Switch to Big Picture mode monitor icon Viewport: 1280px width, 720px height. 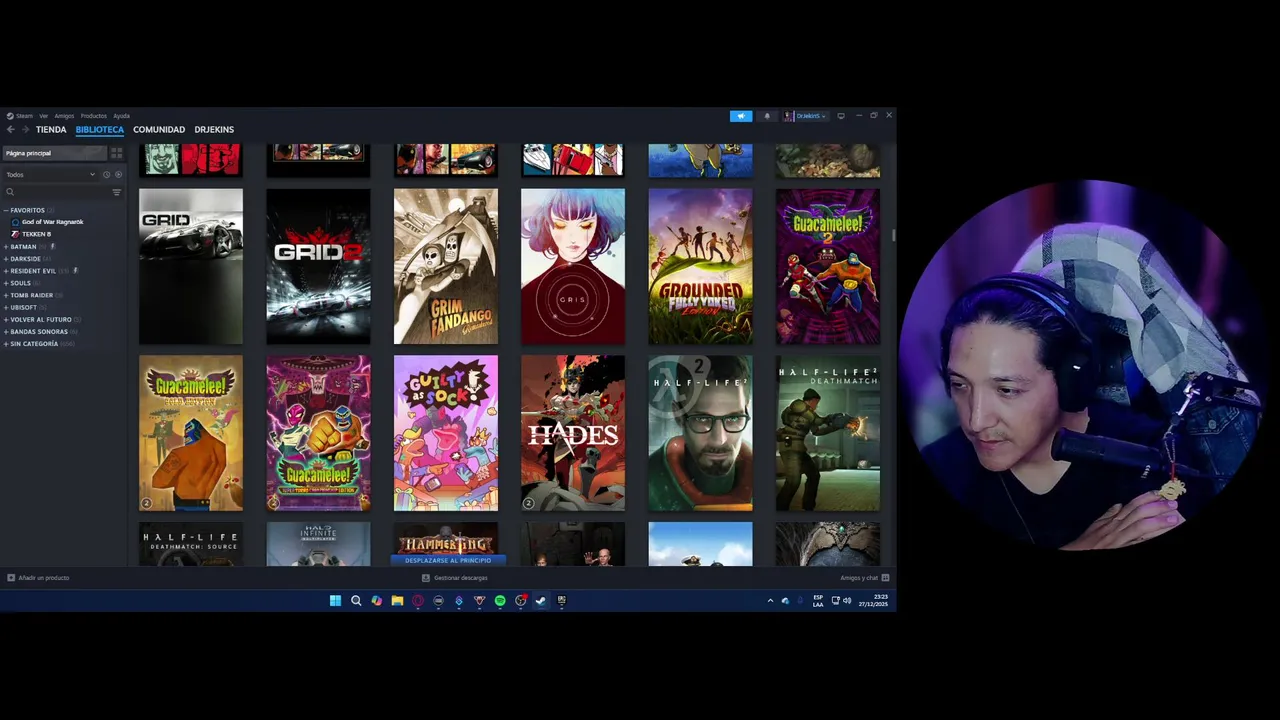tap(841, 116)
